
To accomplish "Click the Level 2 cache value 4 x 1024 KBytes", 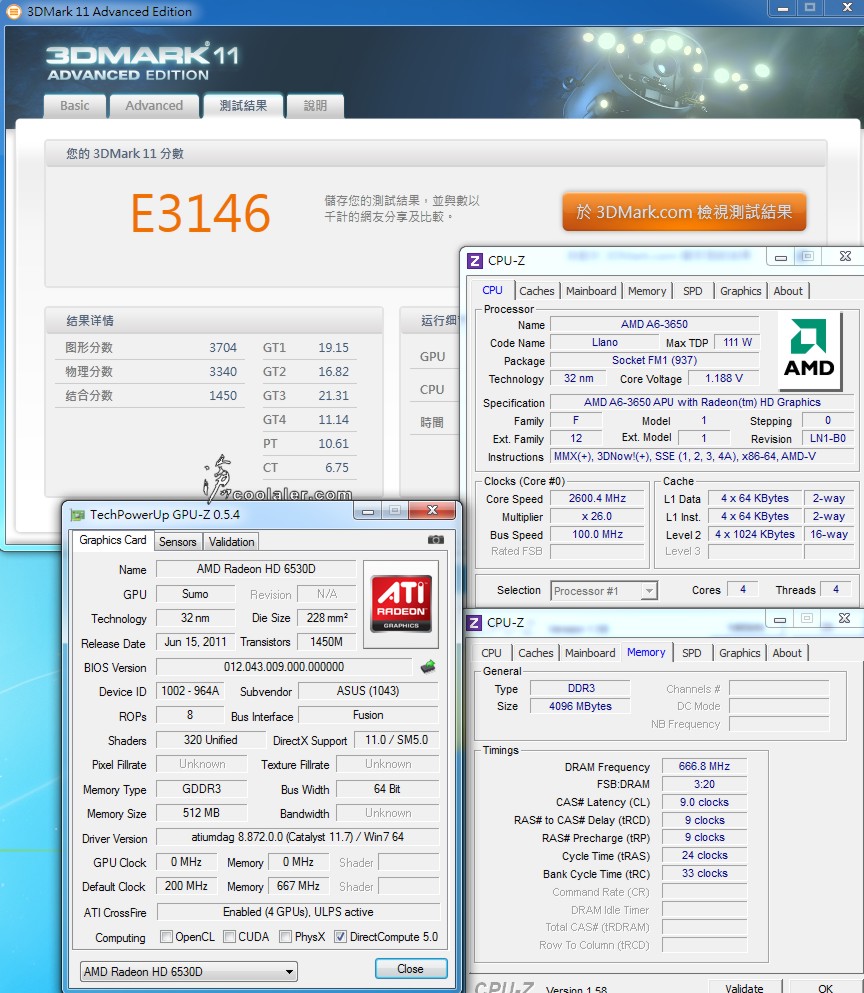I will (x=755, y=534).
